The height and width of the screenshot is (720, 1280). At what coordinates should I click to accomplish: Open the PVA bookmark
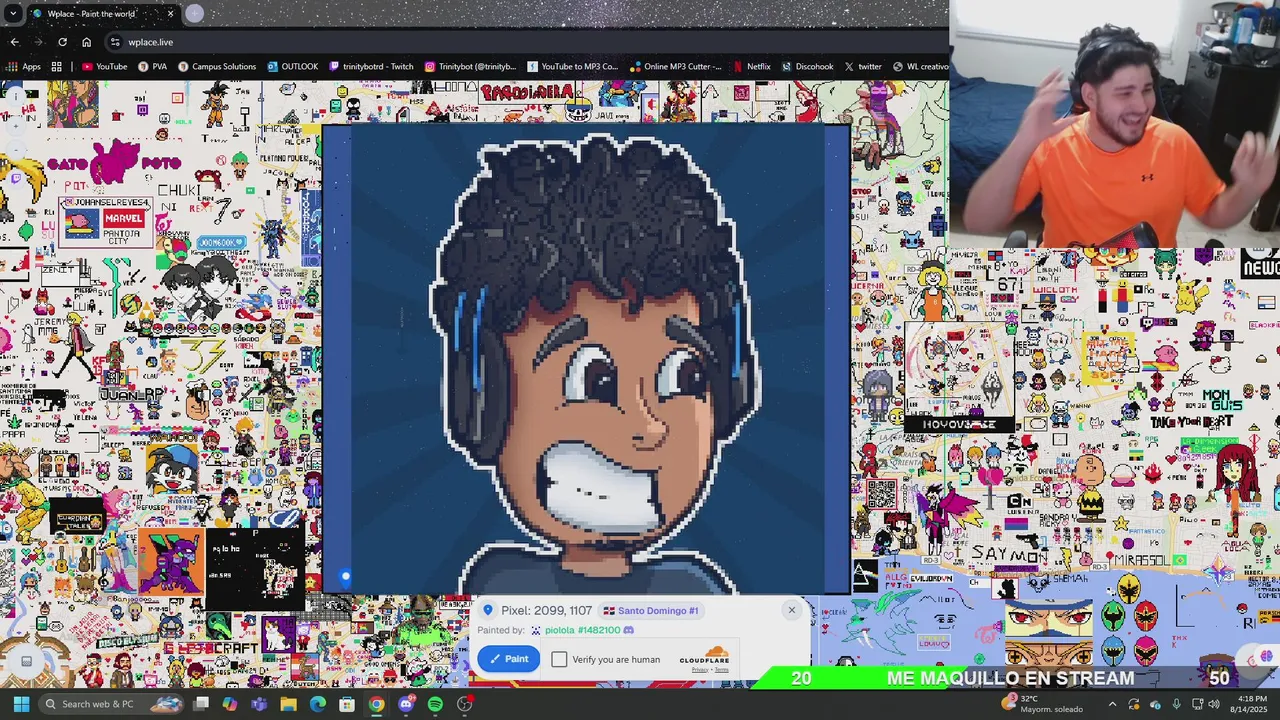(152, 67)
